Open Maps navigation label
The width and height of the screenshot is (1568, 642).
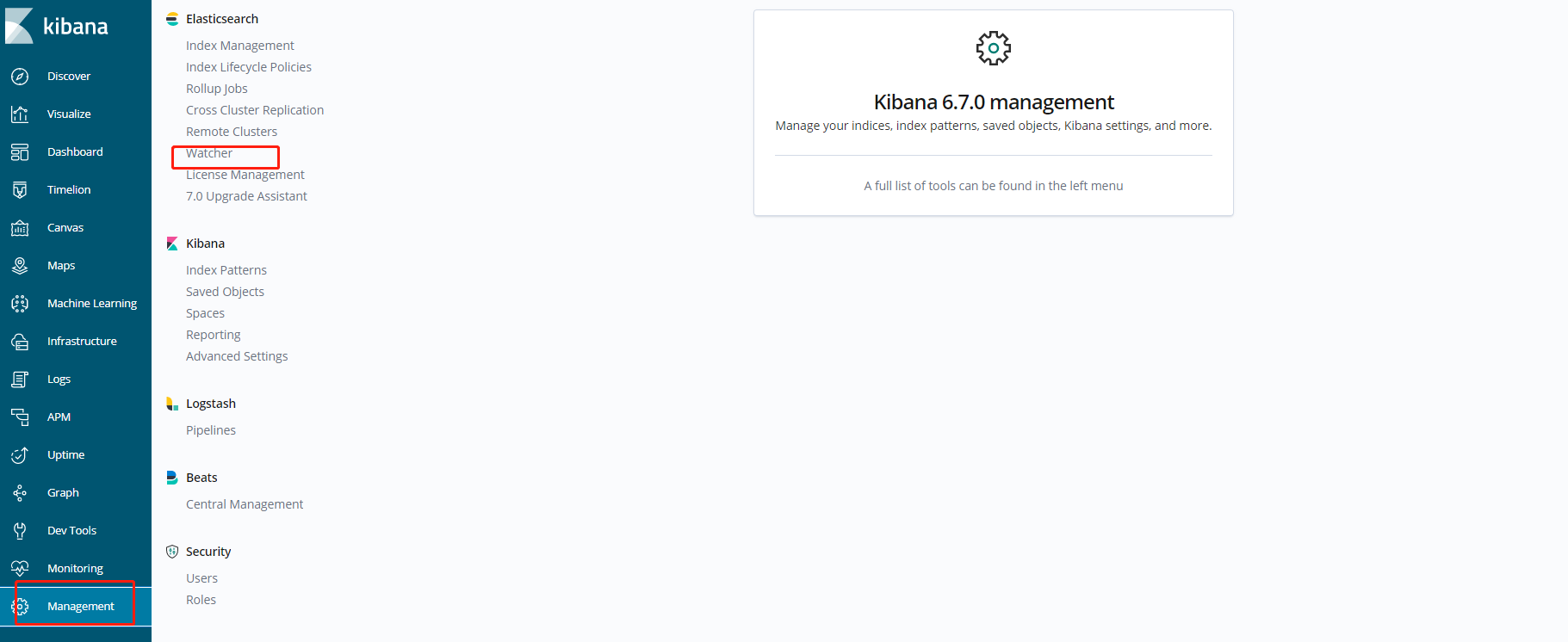[x=61, y=266]
